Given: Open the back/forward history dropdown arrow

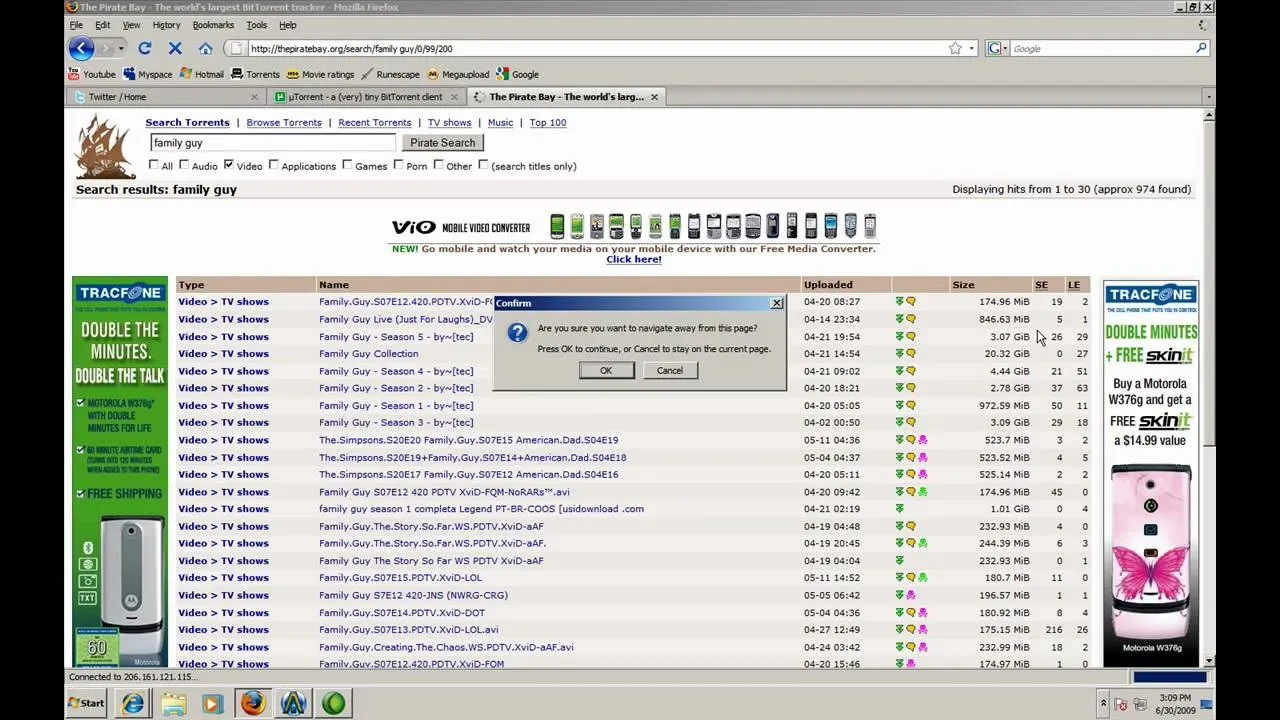Looking at the screenshot, I should 121,48.
